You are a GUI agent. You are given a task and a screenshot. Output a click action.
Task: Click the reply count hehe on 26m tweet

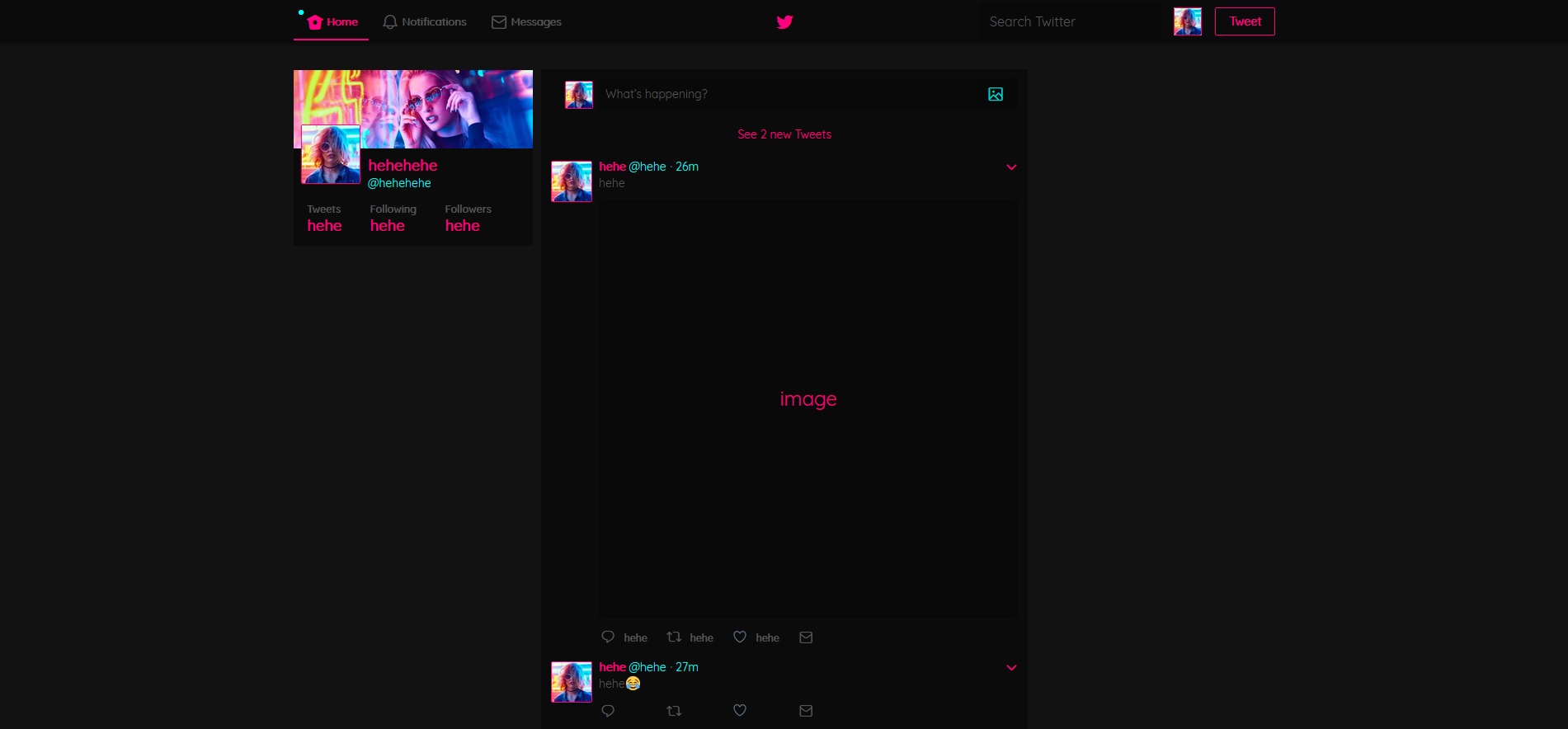click(635, 637)
